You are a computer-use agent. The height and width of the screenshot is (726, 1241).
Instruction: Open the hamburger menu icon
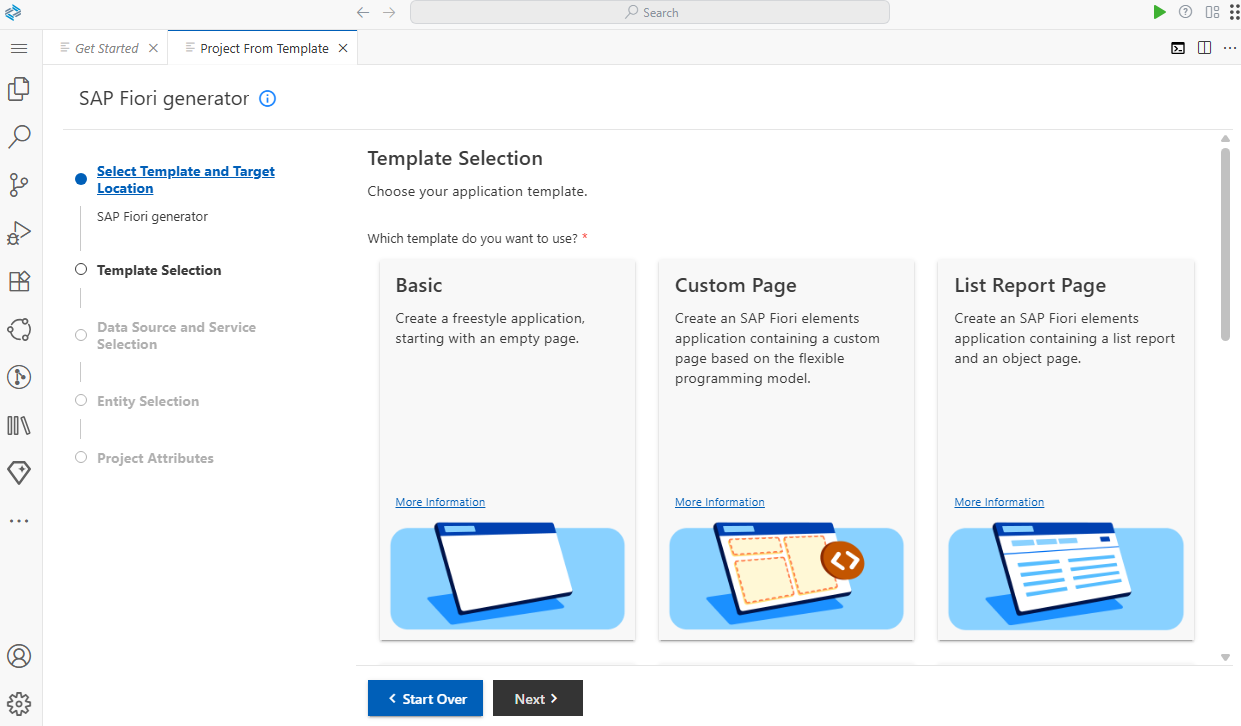point(19,48)
